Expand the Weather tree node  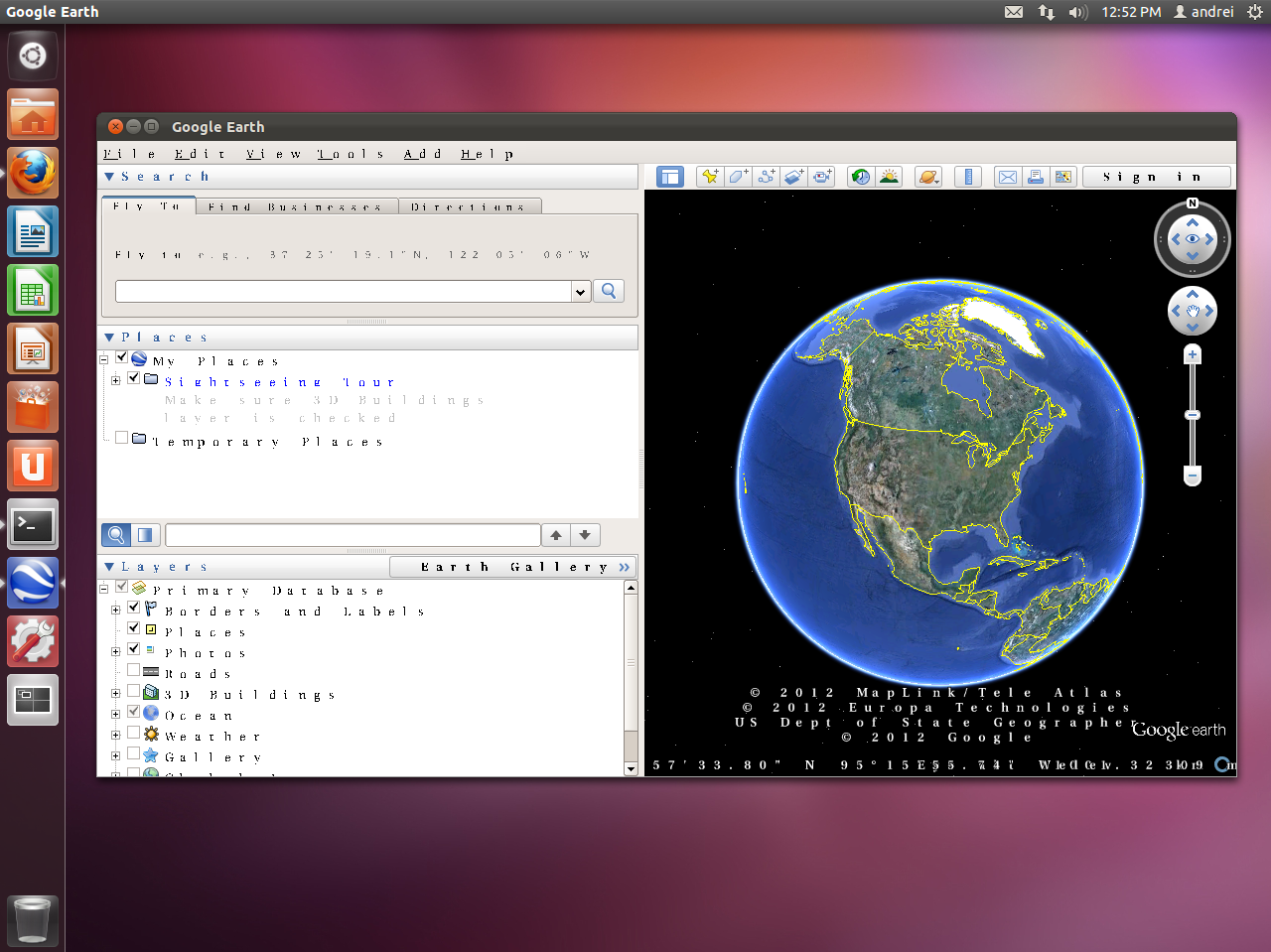(x=116, y=735)
